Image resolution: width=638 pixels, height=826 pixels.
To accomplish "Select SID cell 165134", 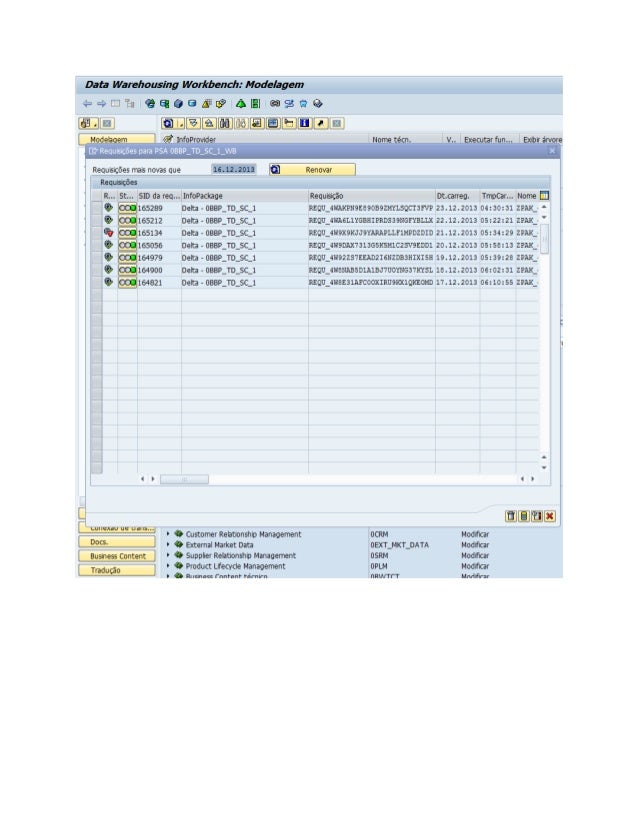I will 159,233.
